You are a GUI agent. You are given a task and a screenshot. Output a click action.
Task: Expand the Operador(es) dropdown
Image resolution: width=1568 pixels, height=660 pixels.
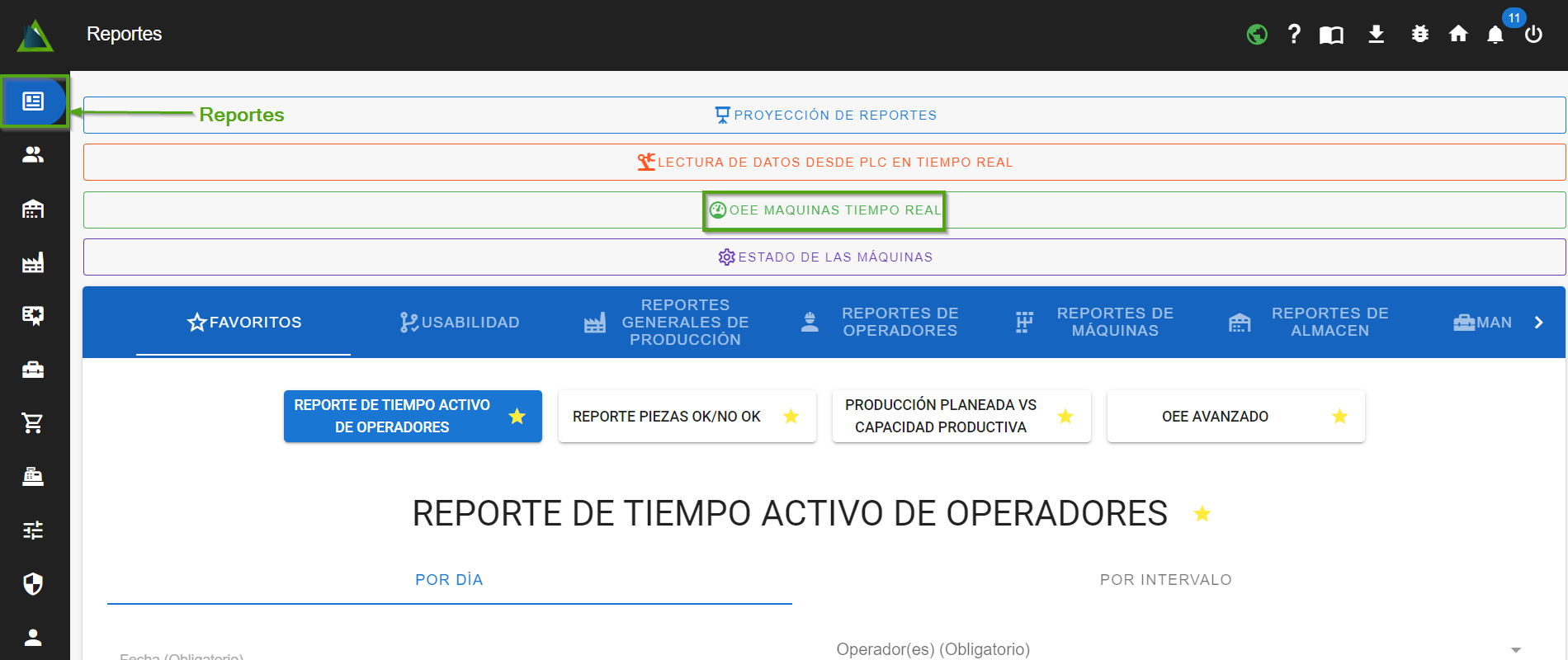click(x=1515, y=650)
